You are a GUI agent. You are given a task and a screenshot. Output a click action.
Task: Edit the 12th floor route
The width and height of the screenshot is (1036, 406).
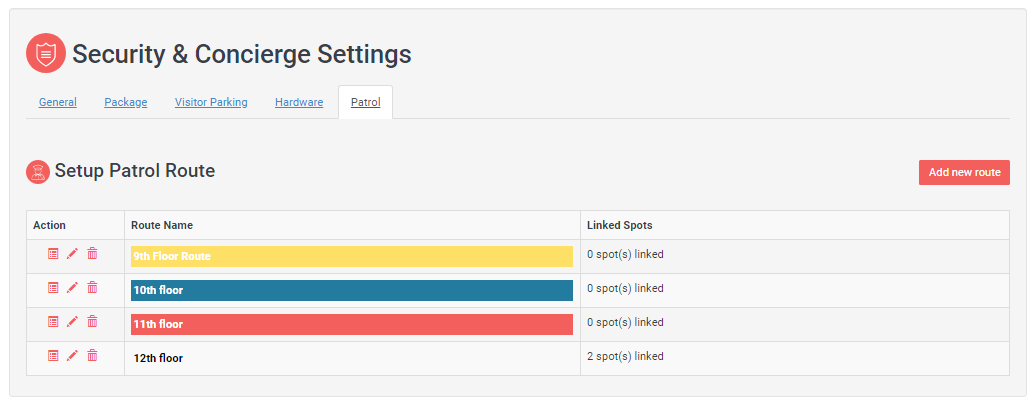(72, 355)
